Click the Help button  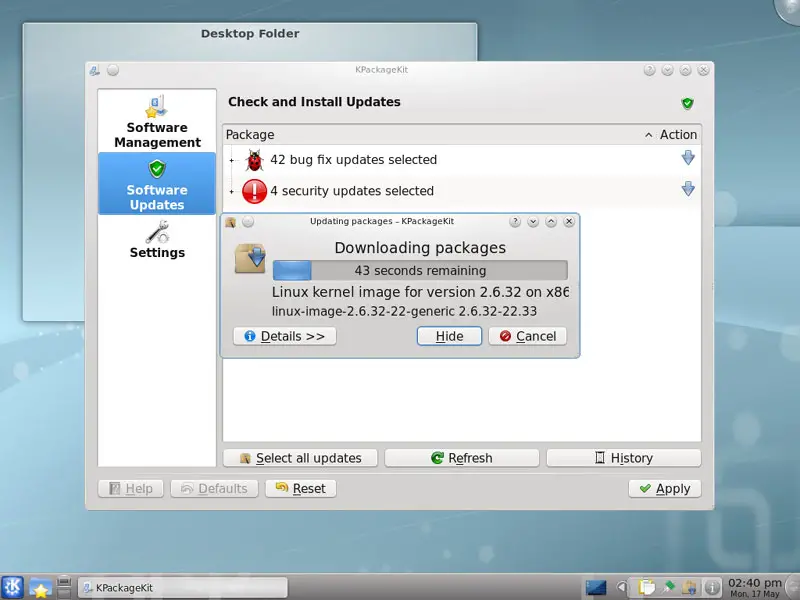(131, 489)
